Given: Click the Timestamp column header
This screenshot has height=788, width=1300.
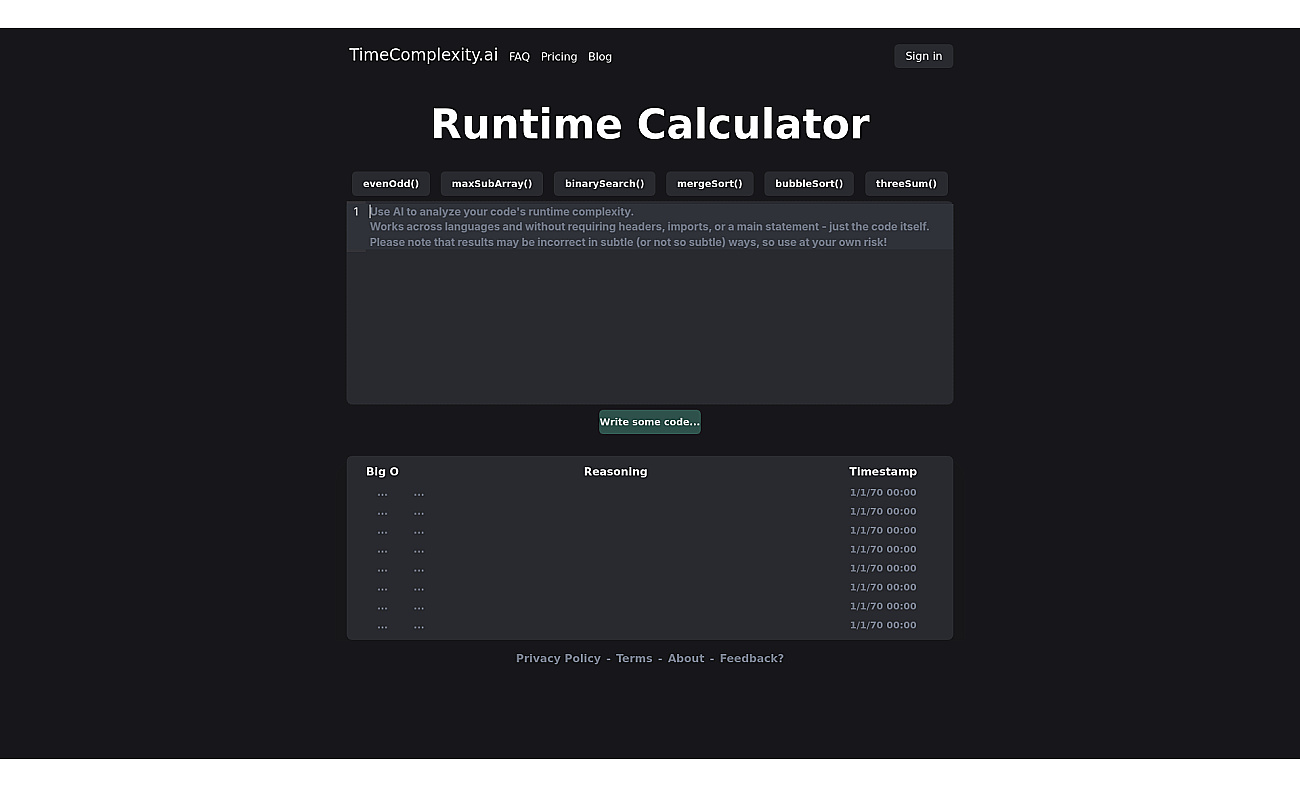Looking at the screenshot, I should tap(883, 472).
